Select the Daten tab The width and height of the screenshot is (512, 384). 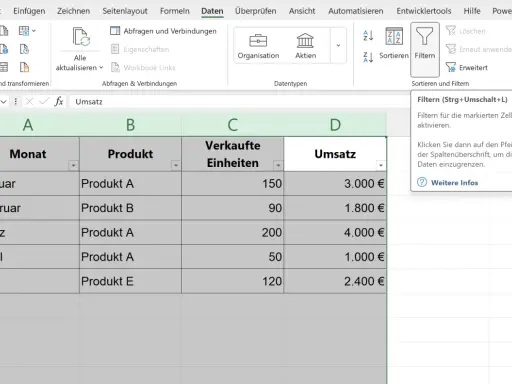(x=212, y=11)
